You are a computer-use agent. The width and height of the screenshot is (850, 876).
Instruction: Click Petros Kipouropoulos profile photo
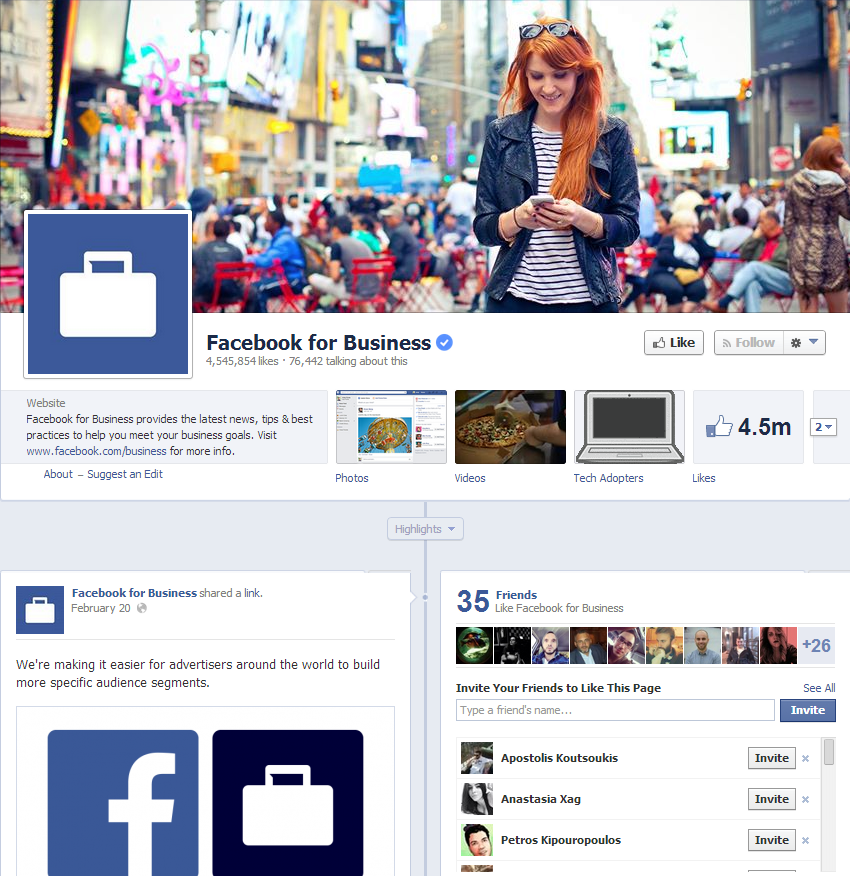477,840
